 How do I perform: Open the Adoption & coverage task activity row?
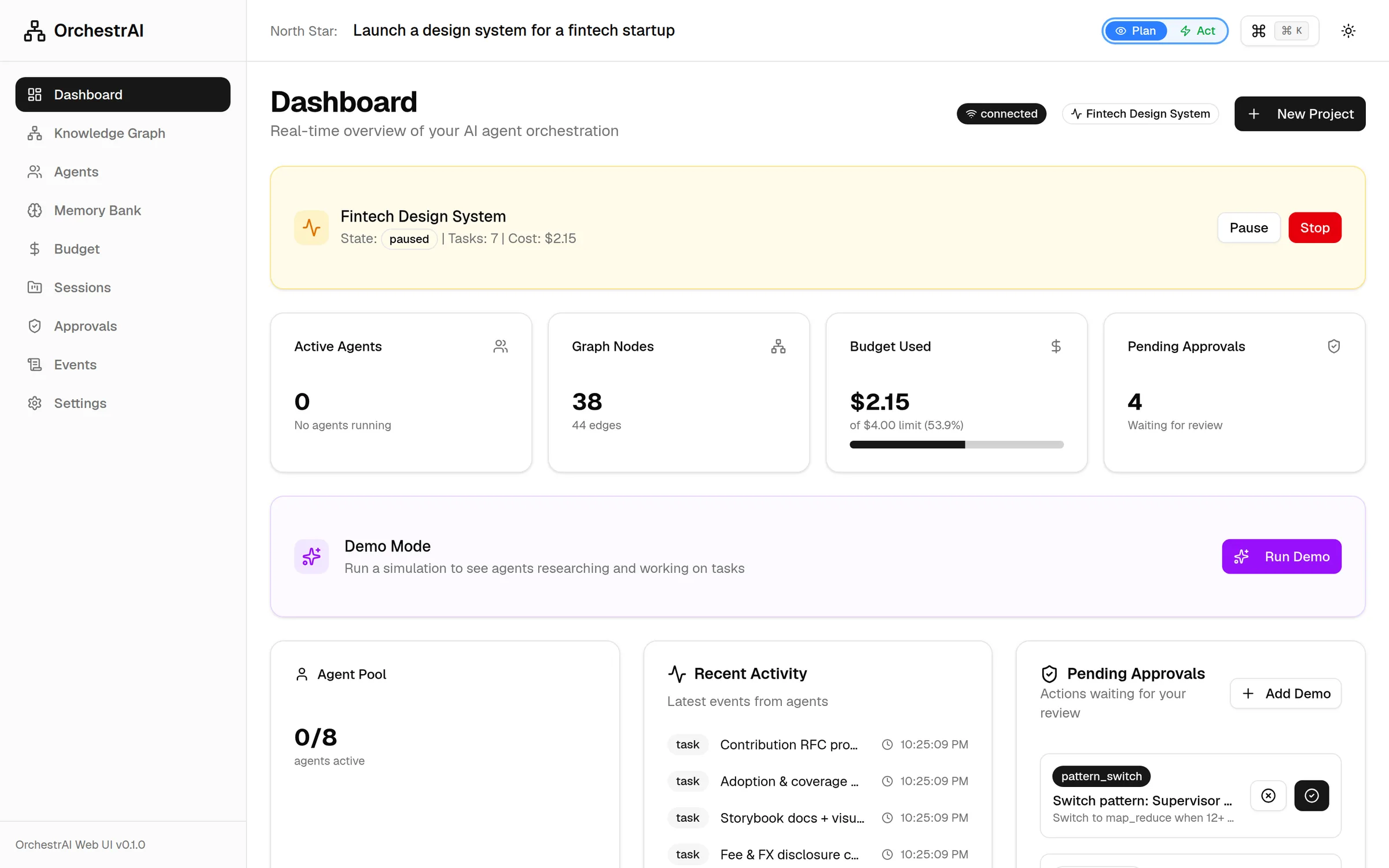[817, 781]
